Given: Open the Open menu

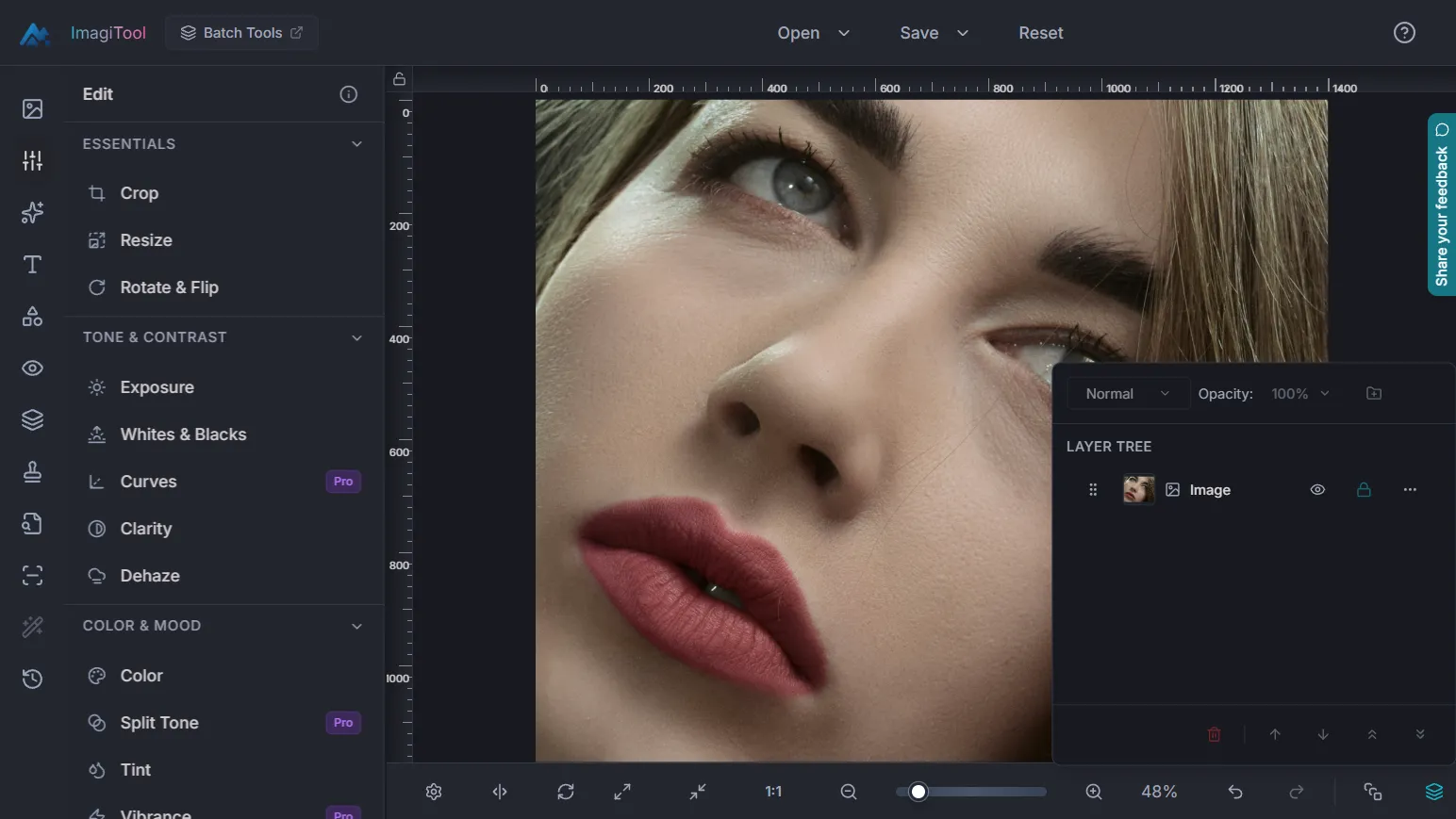Looking at the screenshot, I should [x=813, y=33].
